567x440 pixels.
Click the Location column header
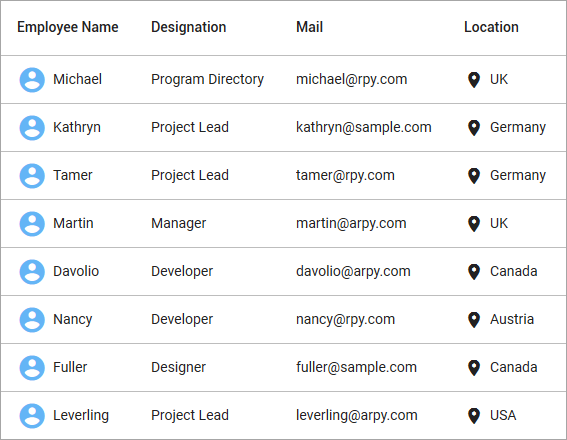pyautogui.click(x=491, y=27)
